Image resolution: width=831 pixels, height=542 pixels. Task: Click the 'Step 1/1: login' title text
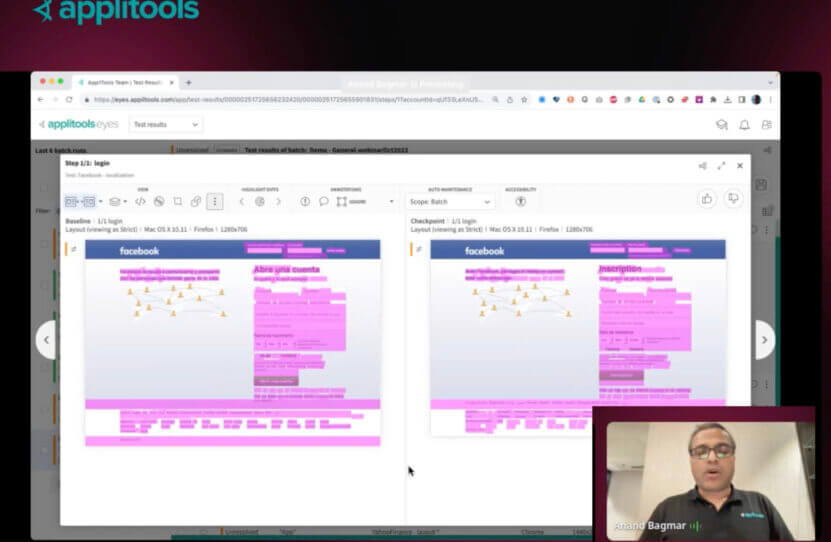87,163
